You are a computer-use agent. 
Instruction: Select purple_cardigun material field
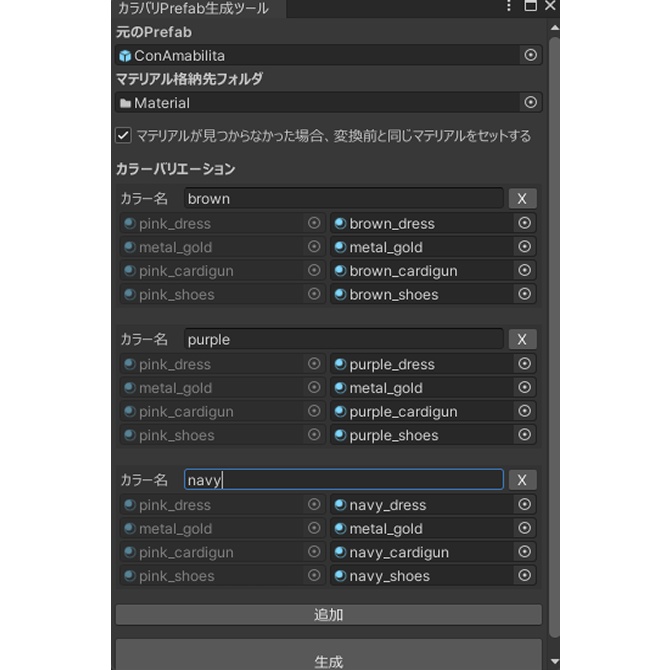433,411
